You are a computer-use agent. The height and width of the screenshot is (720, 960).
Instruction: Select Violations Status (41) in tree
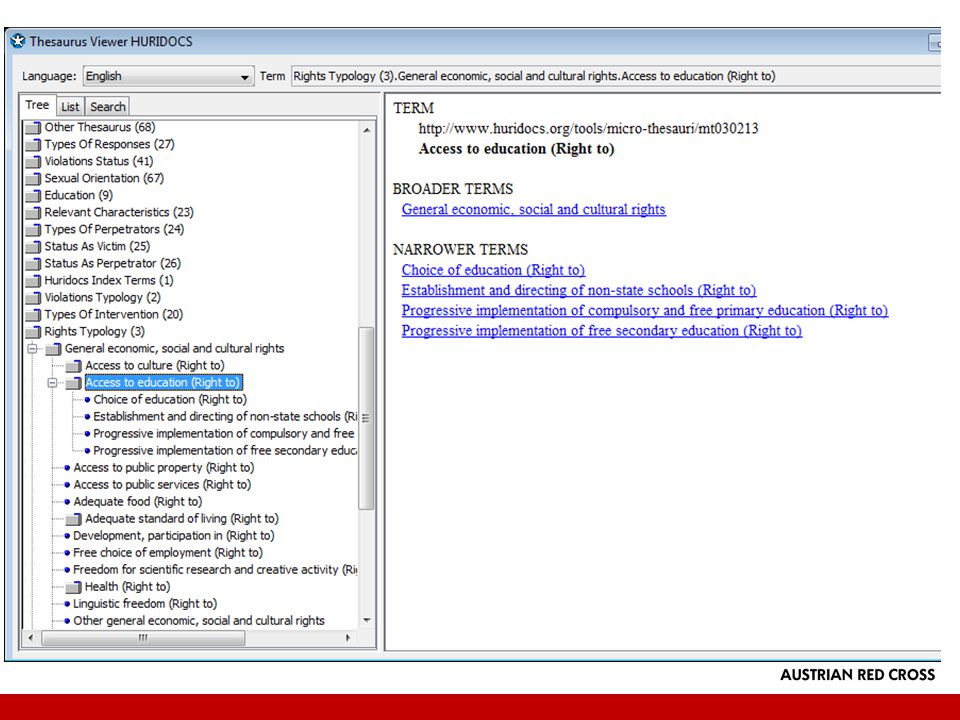(x=99, y=162)
